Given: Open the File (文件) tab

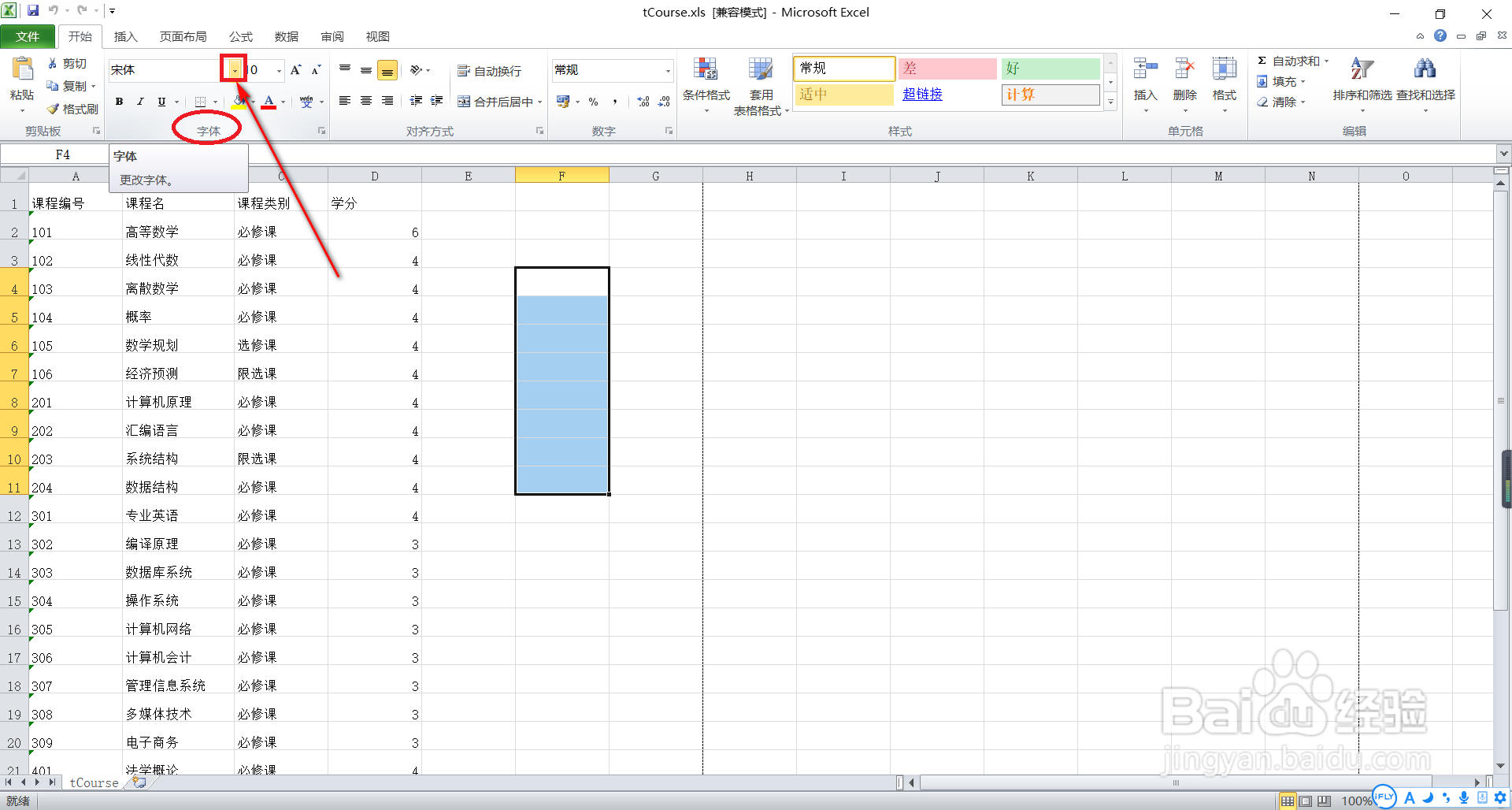Looking at the screenshot, I should (x=28, y=36).
